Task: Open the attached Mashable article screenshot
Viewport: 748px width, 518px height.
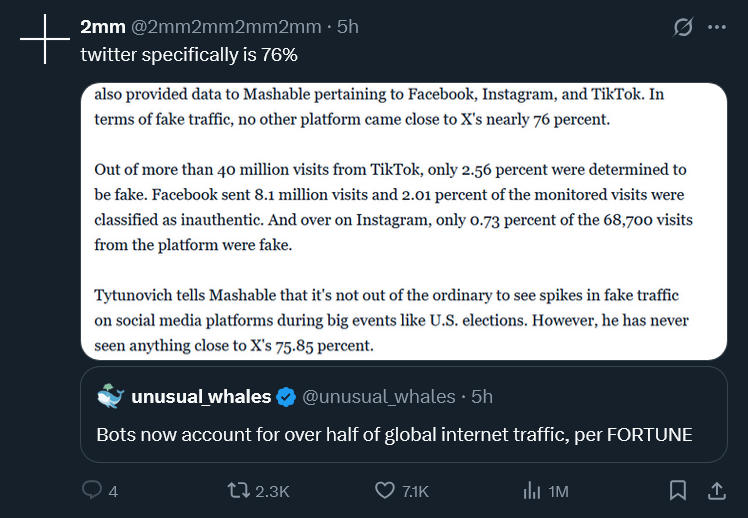Action: click(404, 221)
